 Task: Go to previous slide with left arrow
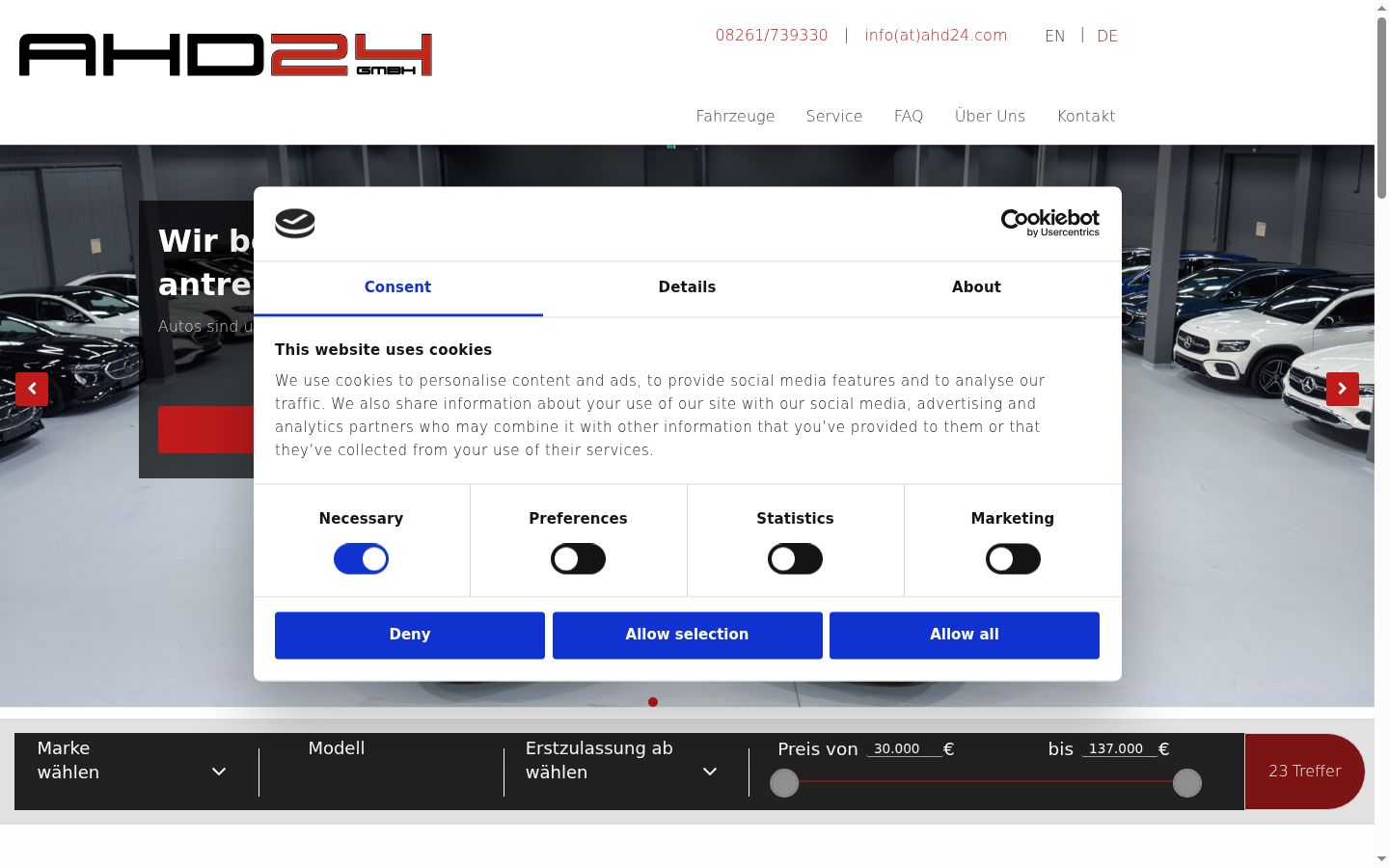point(32,389)
